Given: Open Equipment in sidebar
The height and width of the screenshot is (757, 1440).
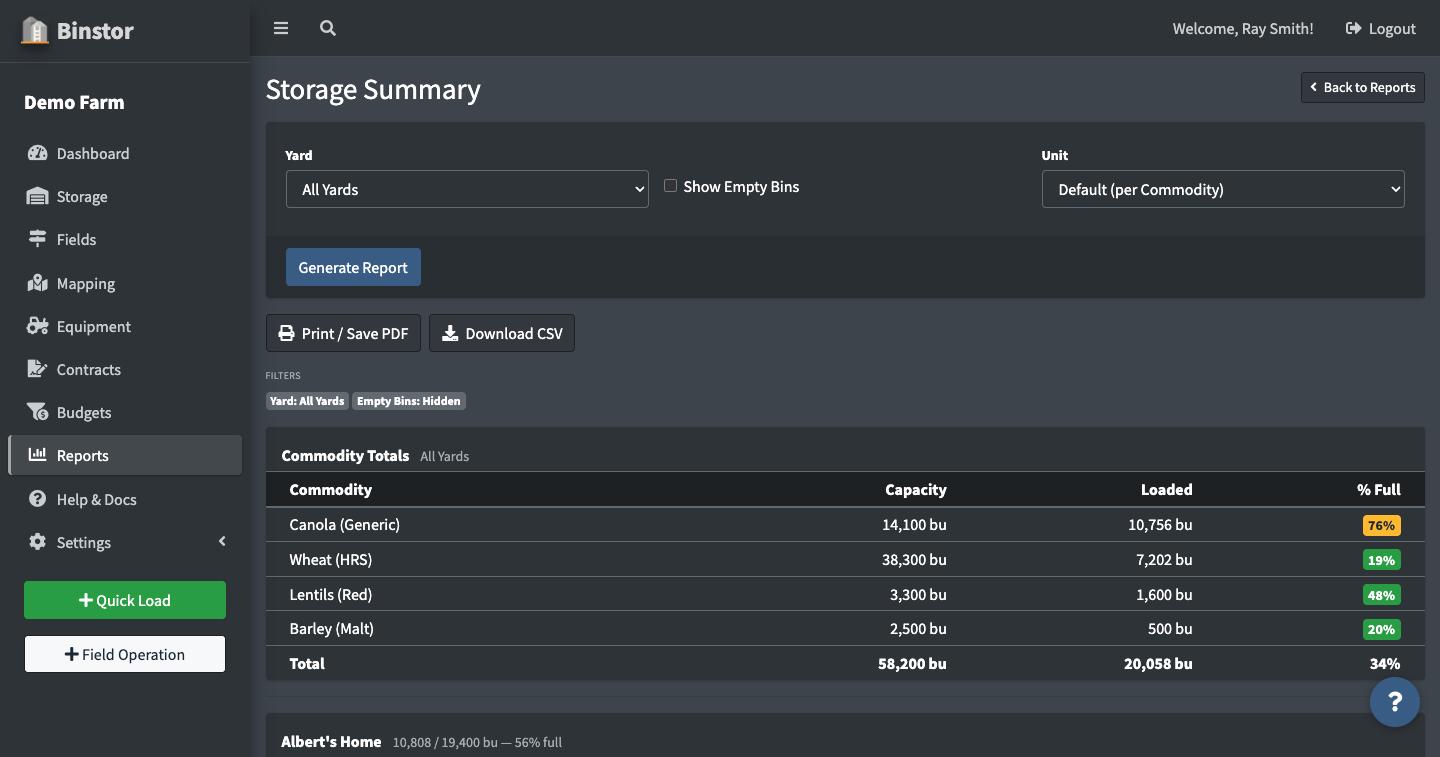Looking at the screenshot, I should [x=125, y=326].
